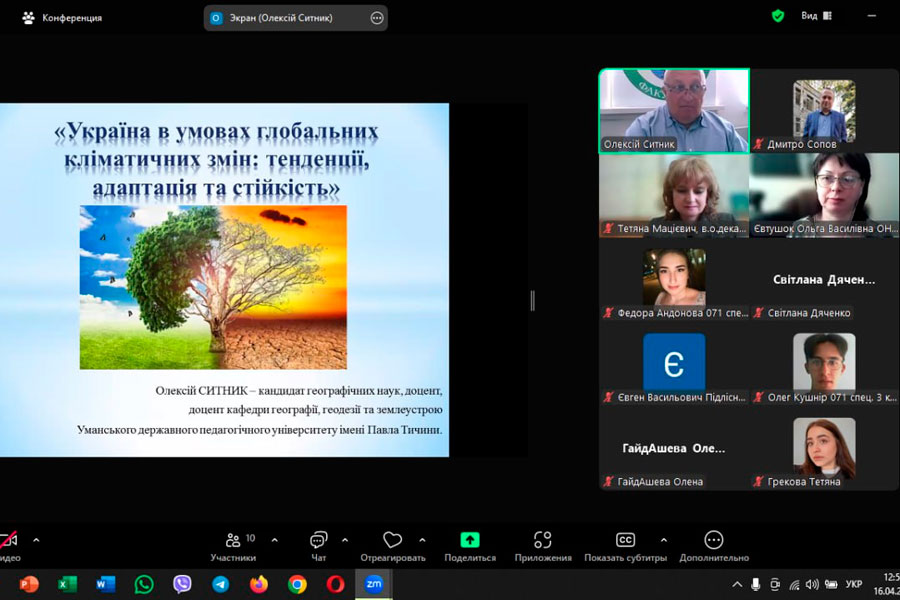900x600 pixels.
Task: Open the Чат chat panel
Action: click(319, 541)
